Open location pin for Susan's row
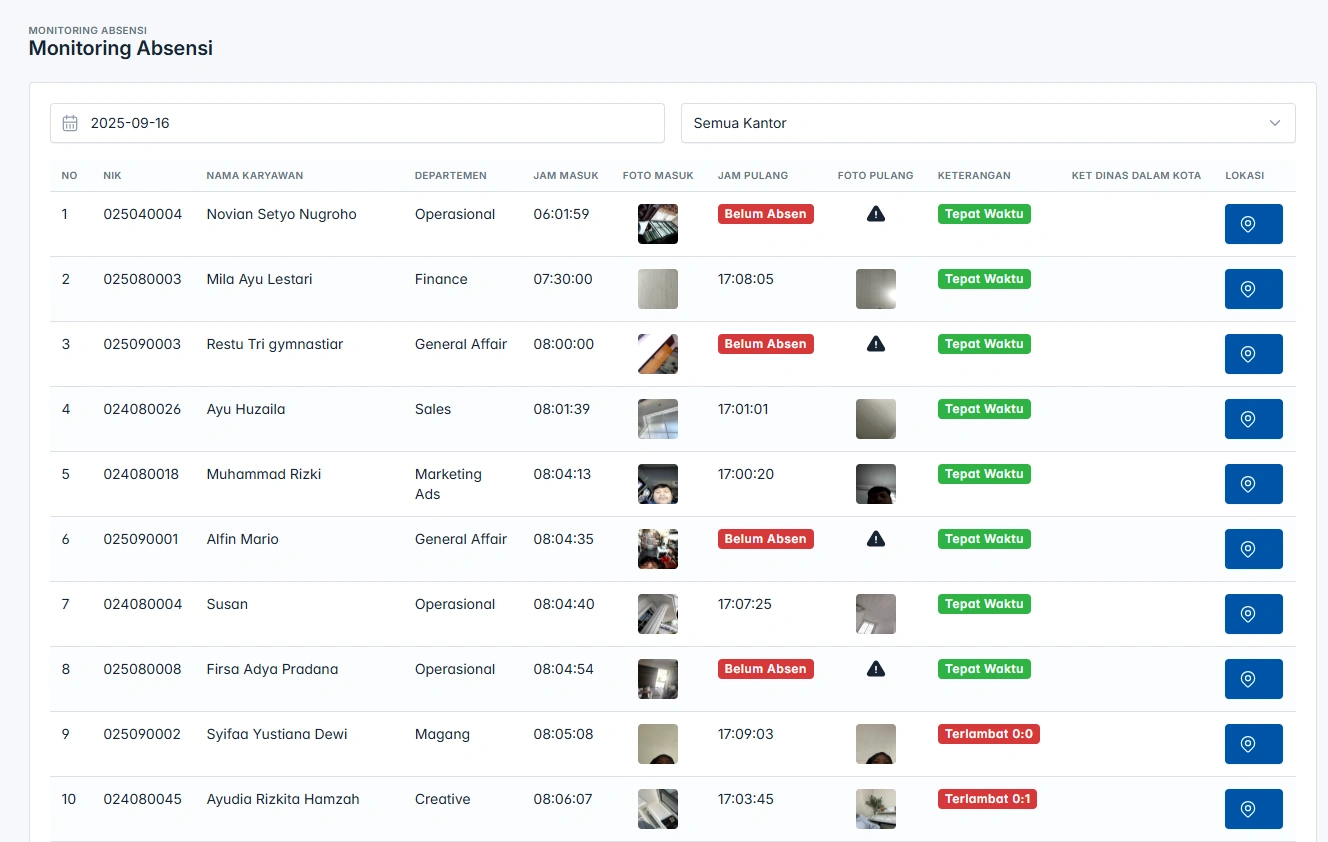Image resolution: width=1328 pixels, height=842 pixels. [x=1253, y=614]
